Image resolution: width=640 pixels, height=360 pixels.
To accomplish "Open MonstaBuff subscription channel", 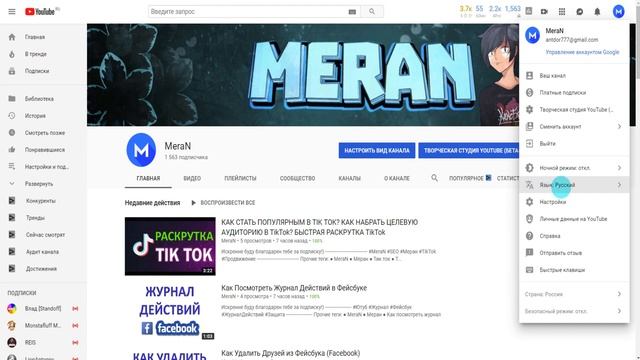I will click(x=43, y=326).
